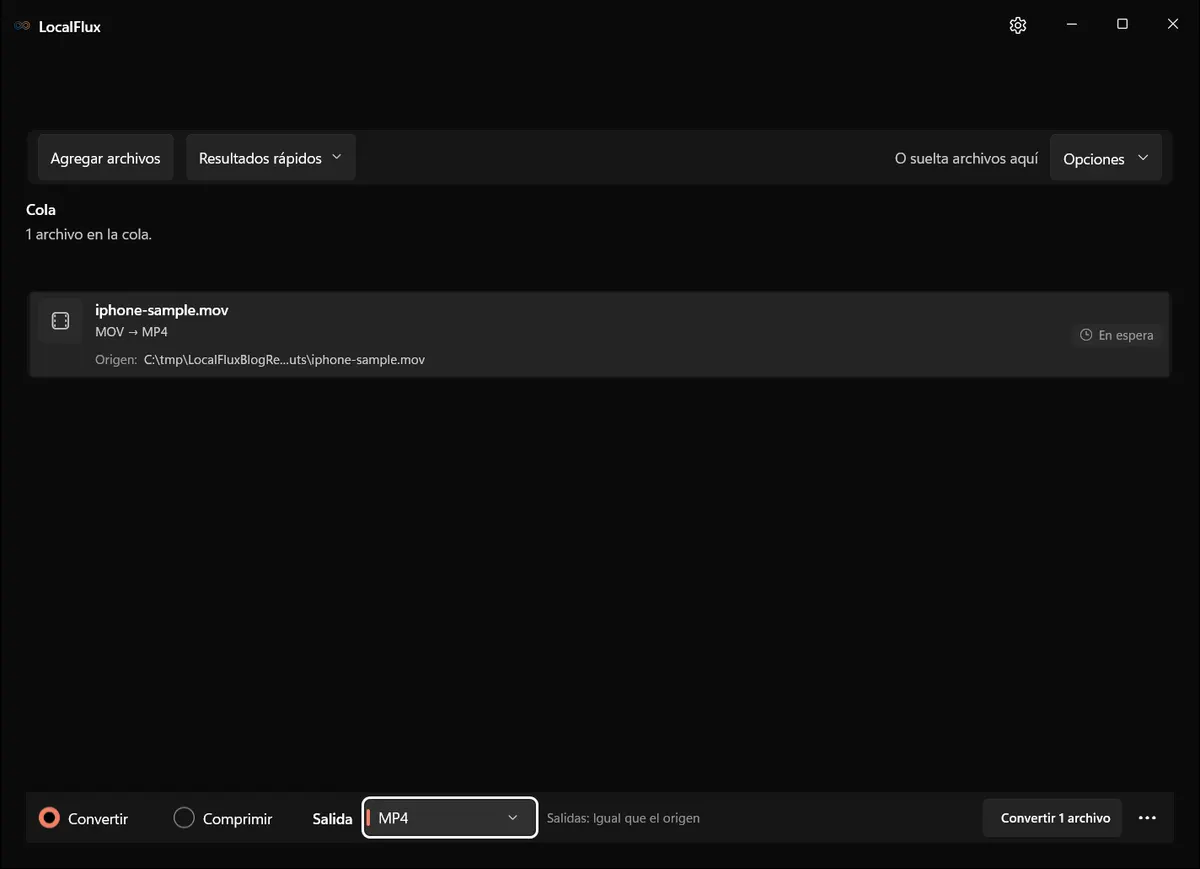The height and width of the screenshot is (869, 1200).
Task: Open the MP4 output format dropdown
Action: [450, 818]
